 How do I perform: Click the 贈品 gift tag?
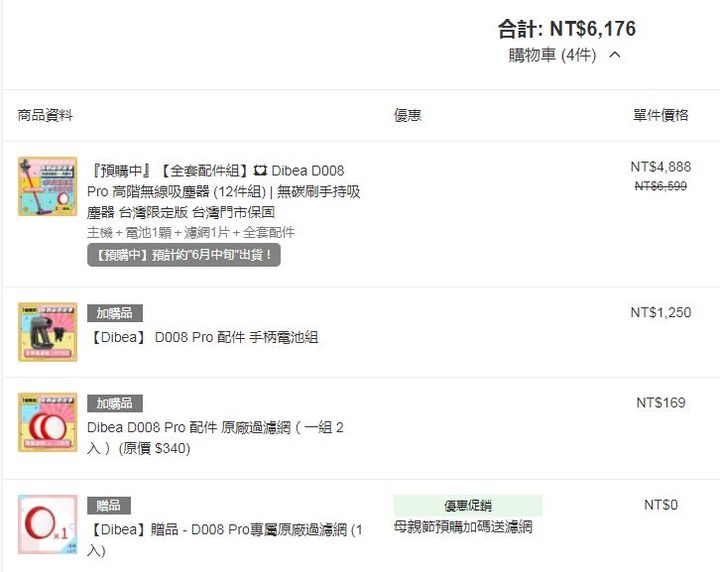(109, 505)
